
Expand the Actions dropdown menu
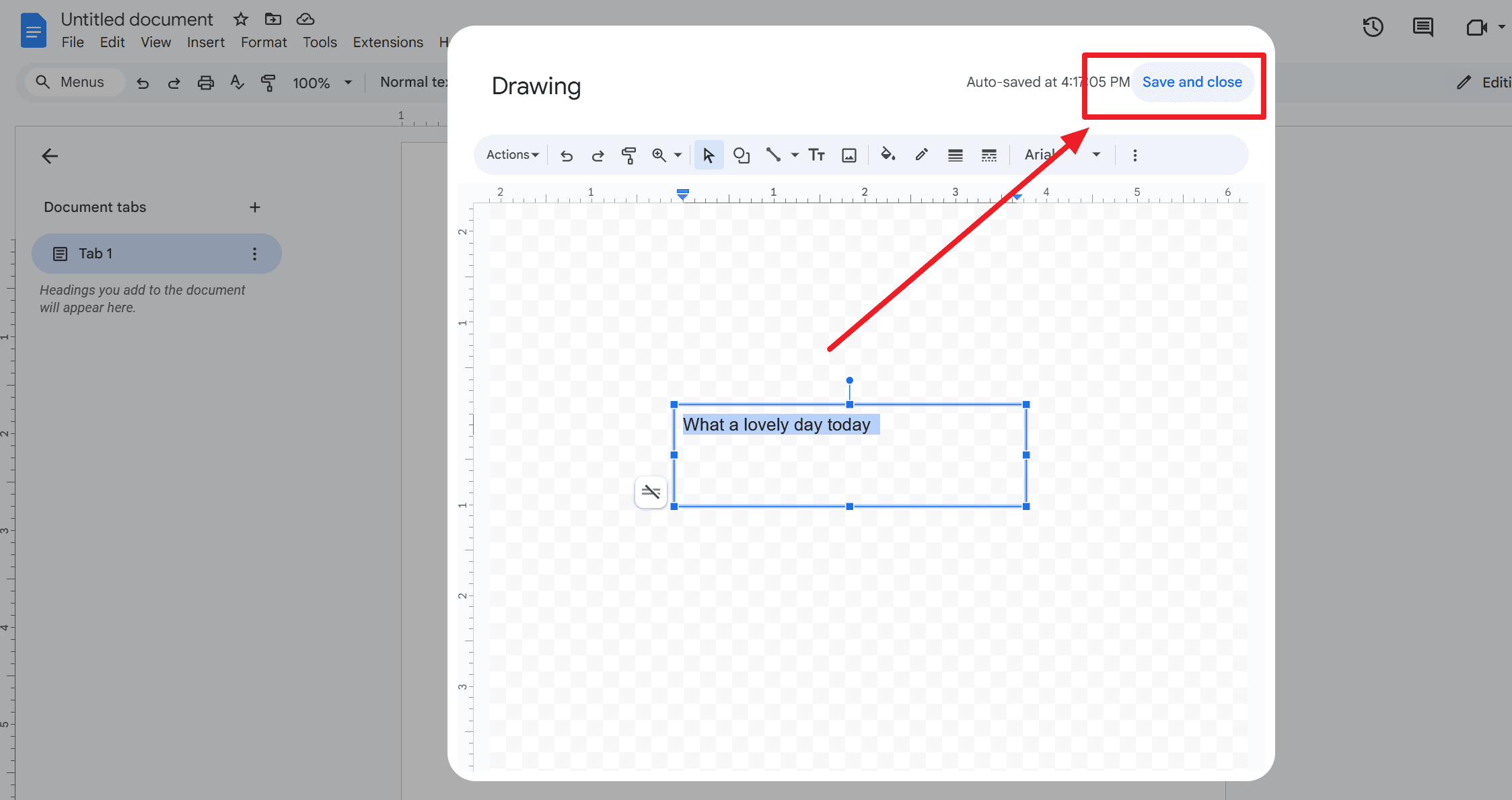(x=511, y=154)
